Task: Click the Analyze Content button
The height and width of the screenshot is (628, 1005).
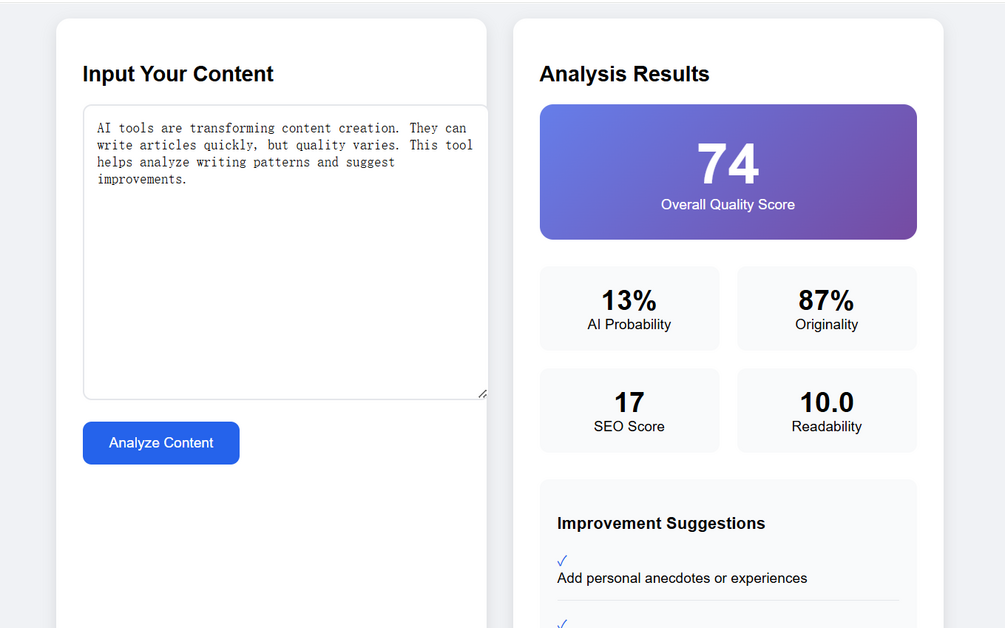Action: point(161,443)
